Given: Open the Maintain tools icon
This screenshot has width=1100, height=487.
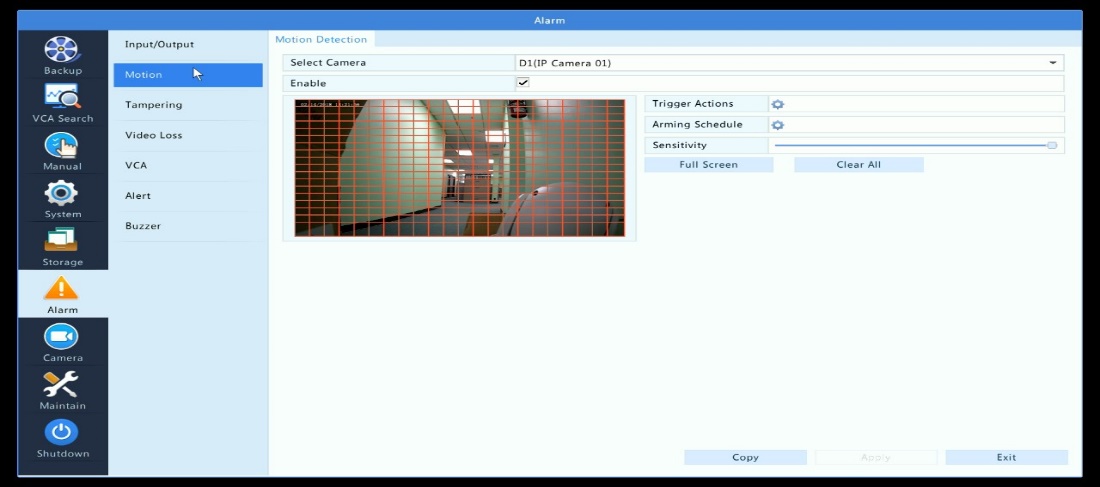Looking at the screenshot, I should 62,386.
